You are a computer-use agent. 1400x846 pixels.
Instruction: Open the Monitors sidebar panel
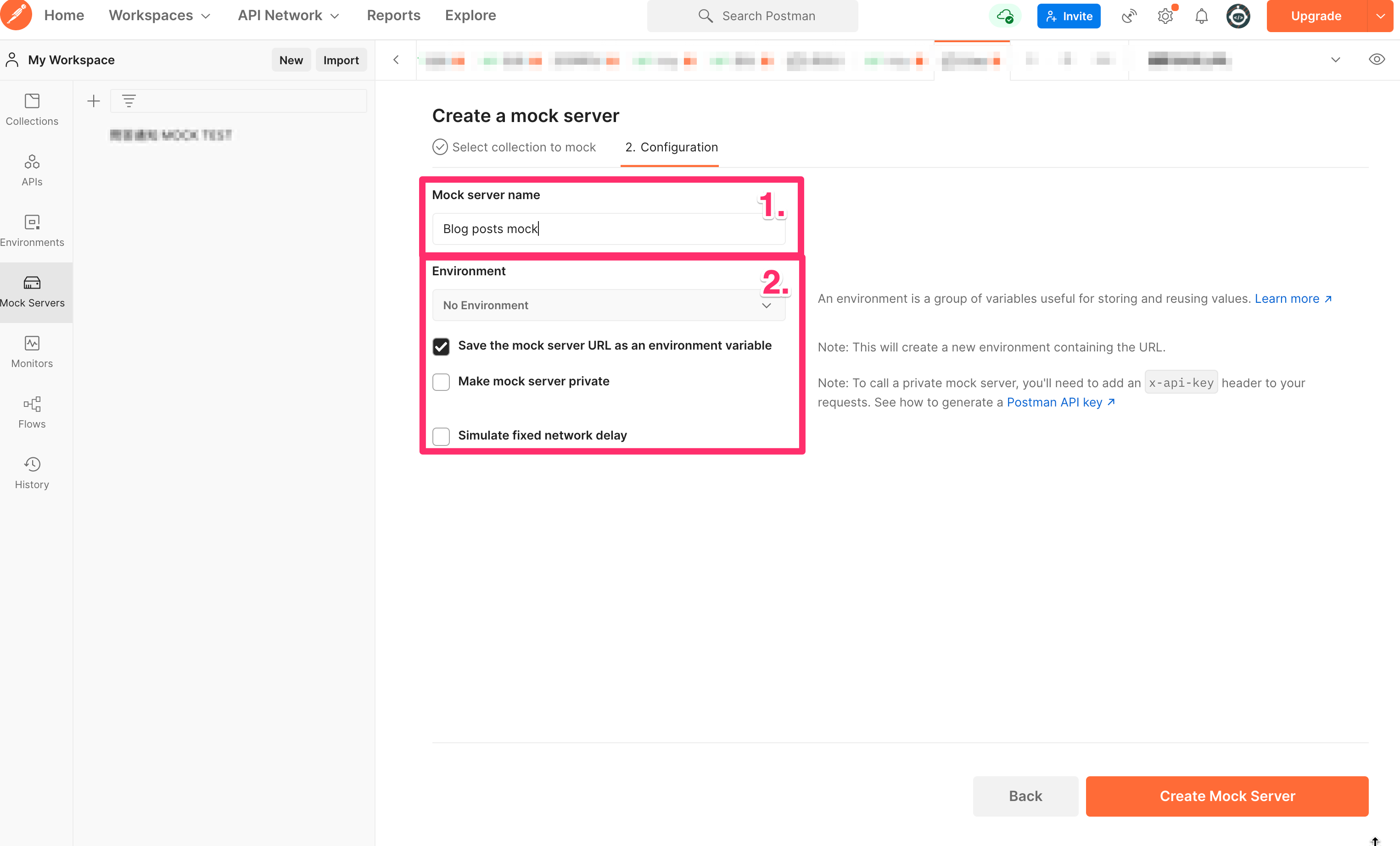pos(32,352)
